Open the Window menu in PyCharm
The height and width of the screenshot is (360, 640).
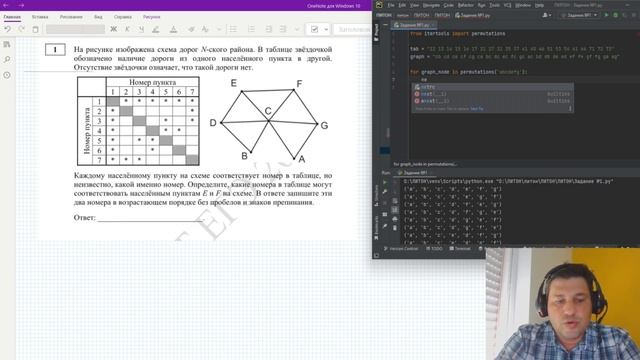tap(523, 5)
